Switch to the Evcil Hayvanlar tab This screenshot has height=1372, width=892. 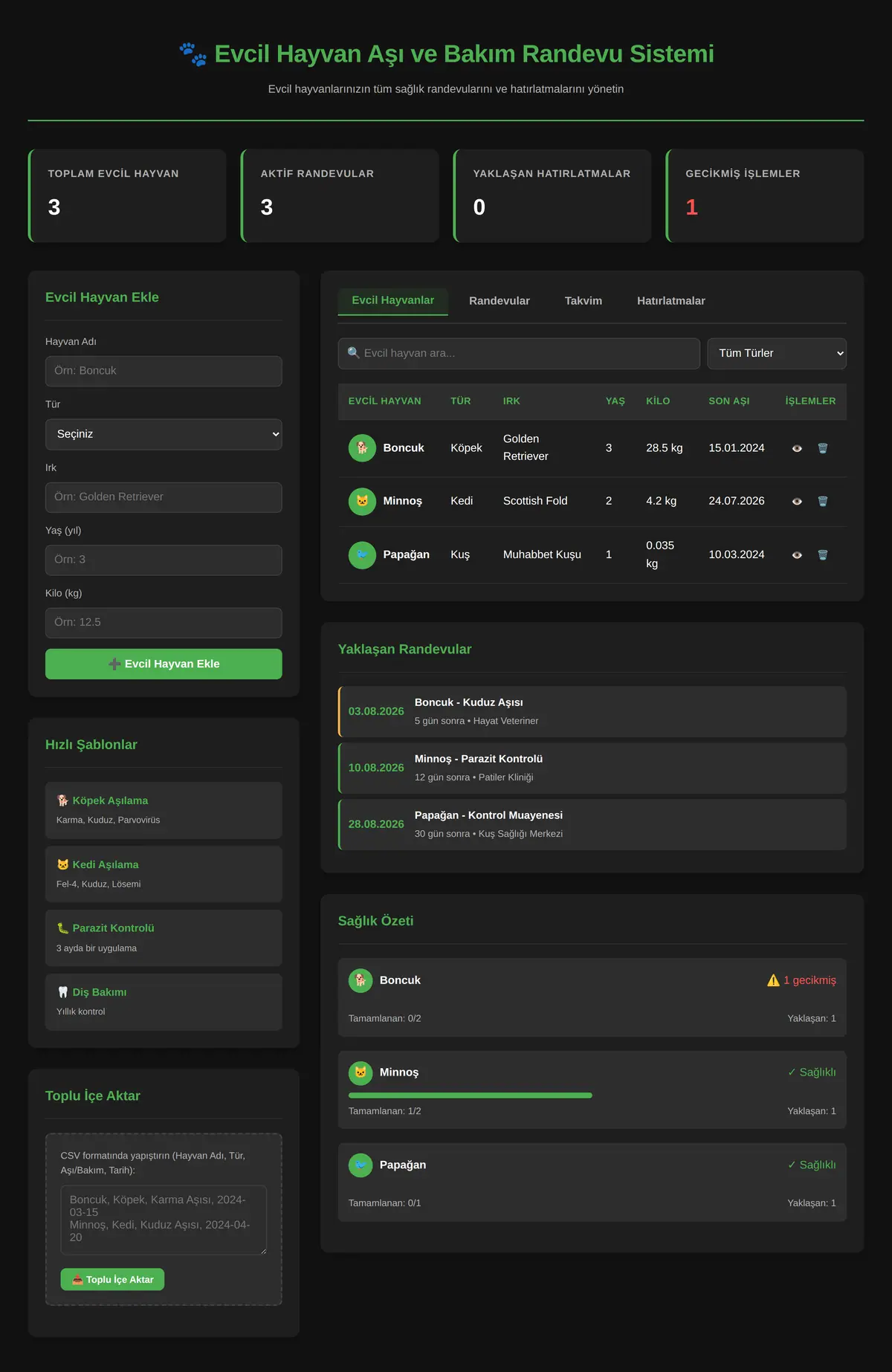(392, 301)
